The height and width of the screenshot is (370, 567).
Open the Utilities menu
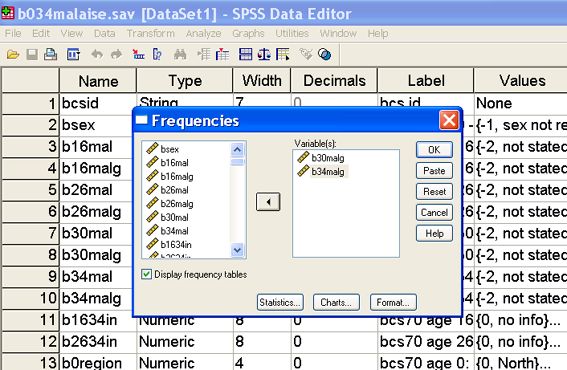(x=292, y=34)
